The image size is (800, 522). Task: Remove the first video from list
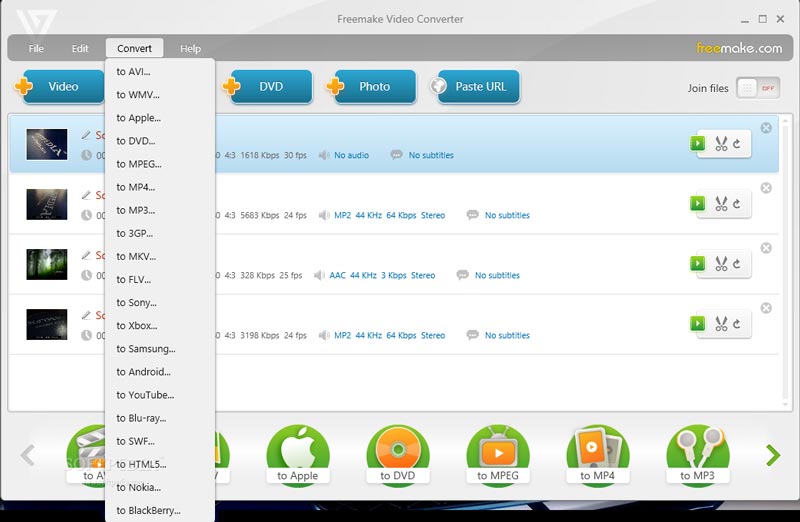766,128
